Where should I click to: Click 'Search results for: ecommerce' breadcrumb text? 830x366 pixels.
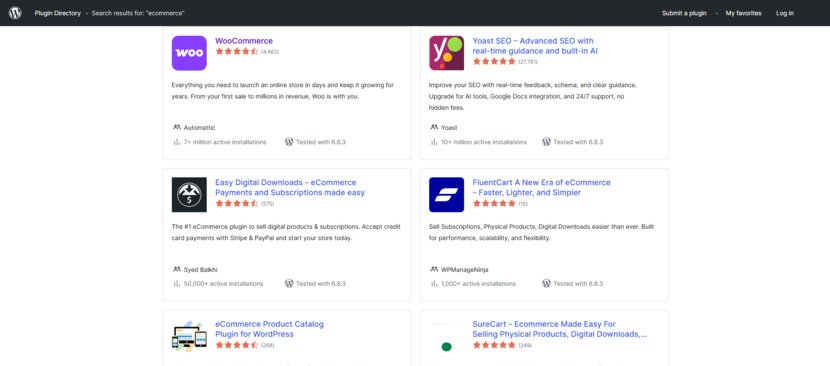coord(138,13)
